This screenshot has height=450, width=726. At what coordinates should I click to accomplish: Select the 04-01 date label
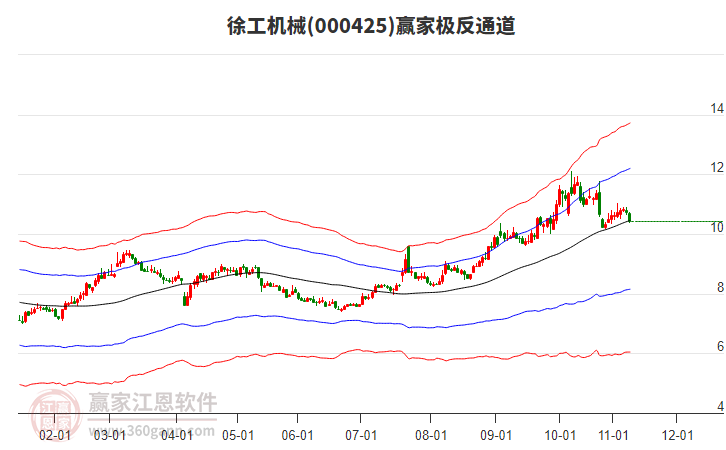click(177, 435)
